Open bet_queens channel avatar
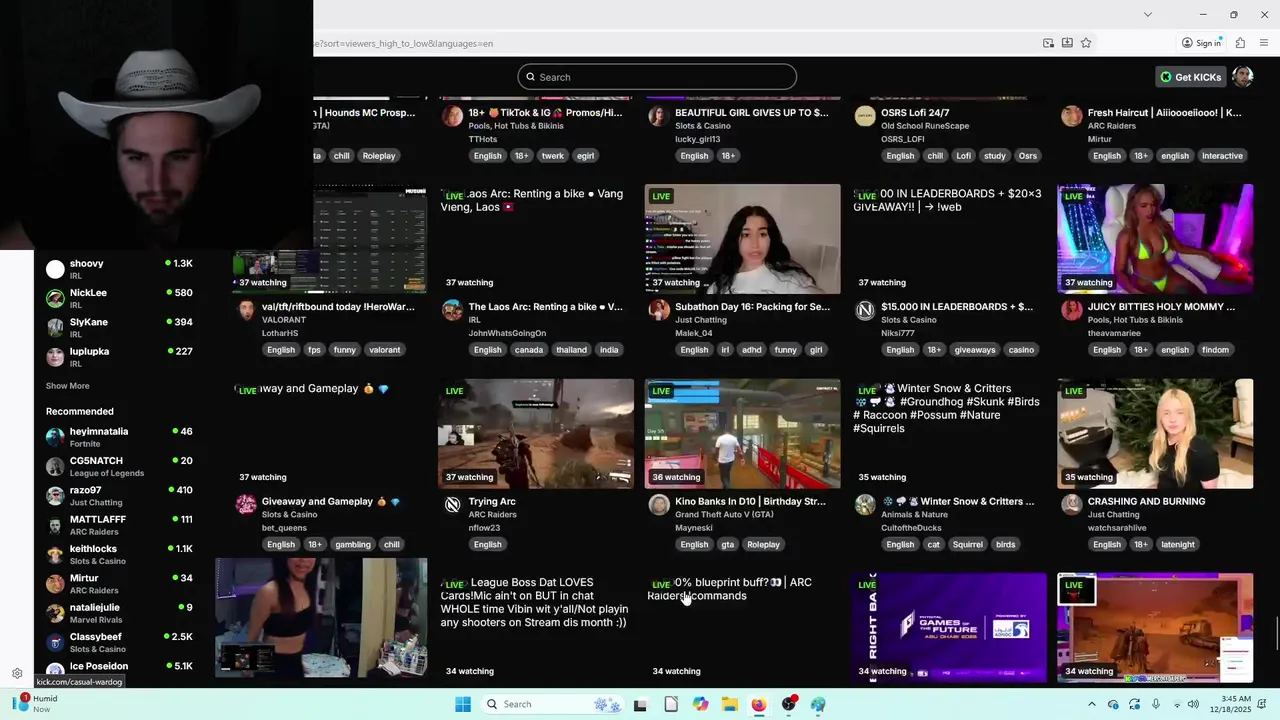The height and width of the screenshot is (720, 1280). [246, 504]
